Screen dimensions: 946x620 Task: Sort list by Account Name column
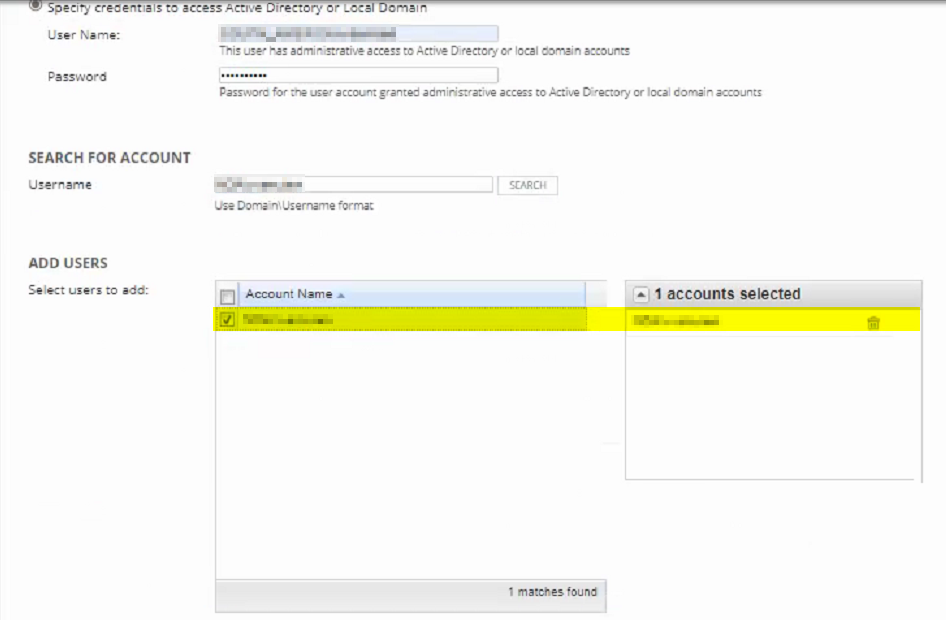pos(289,294)
